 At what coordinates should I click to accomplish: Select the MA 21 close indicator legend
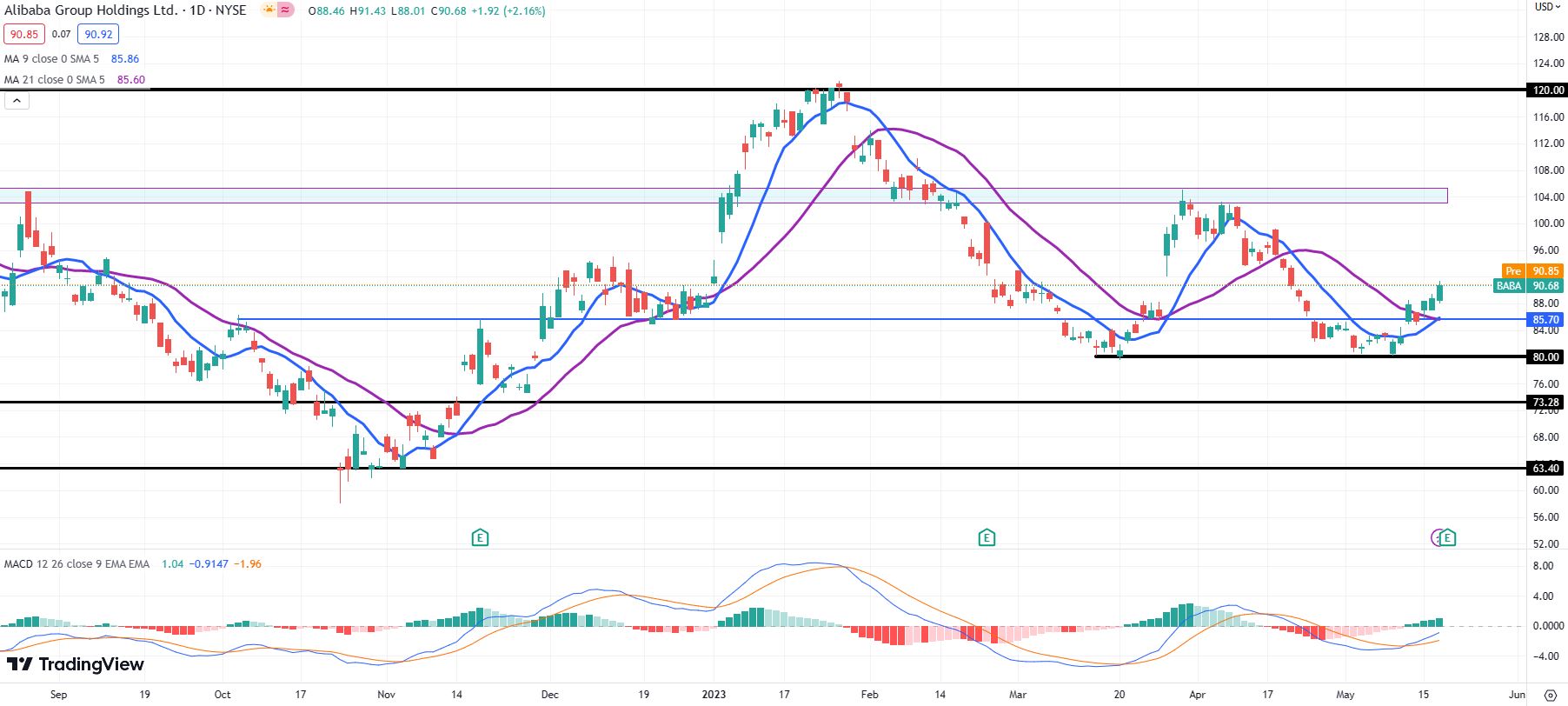(55, 80)
